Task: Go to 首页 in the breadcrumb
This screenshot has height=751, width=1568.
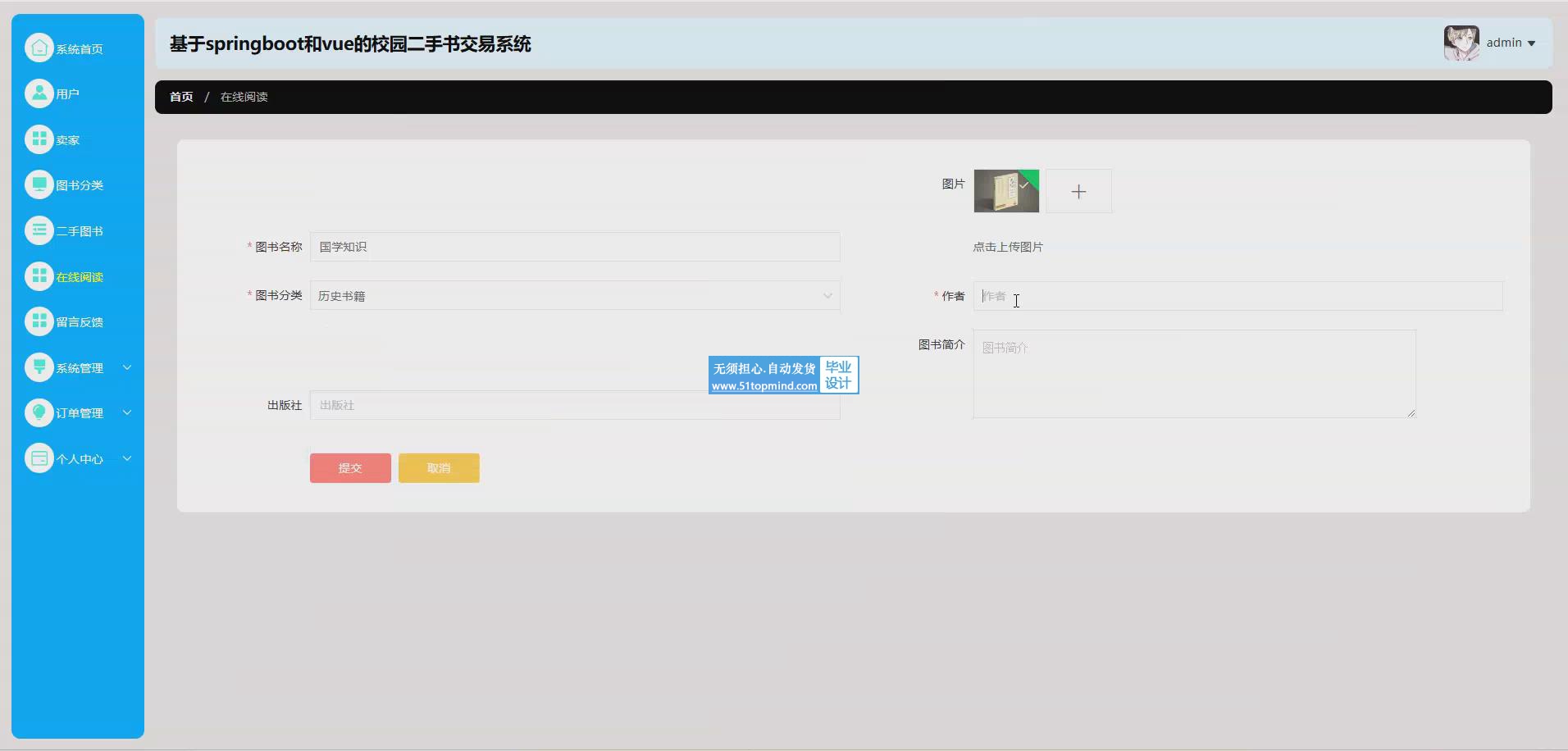Action: coord(181,97)
